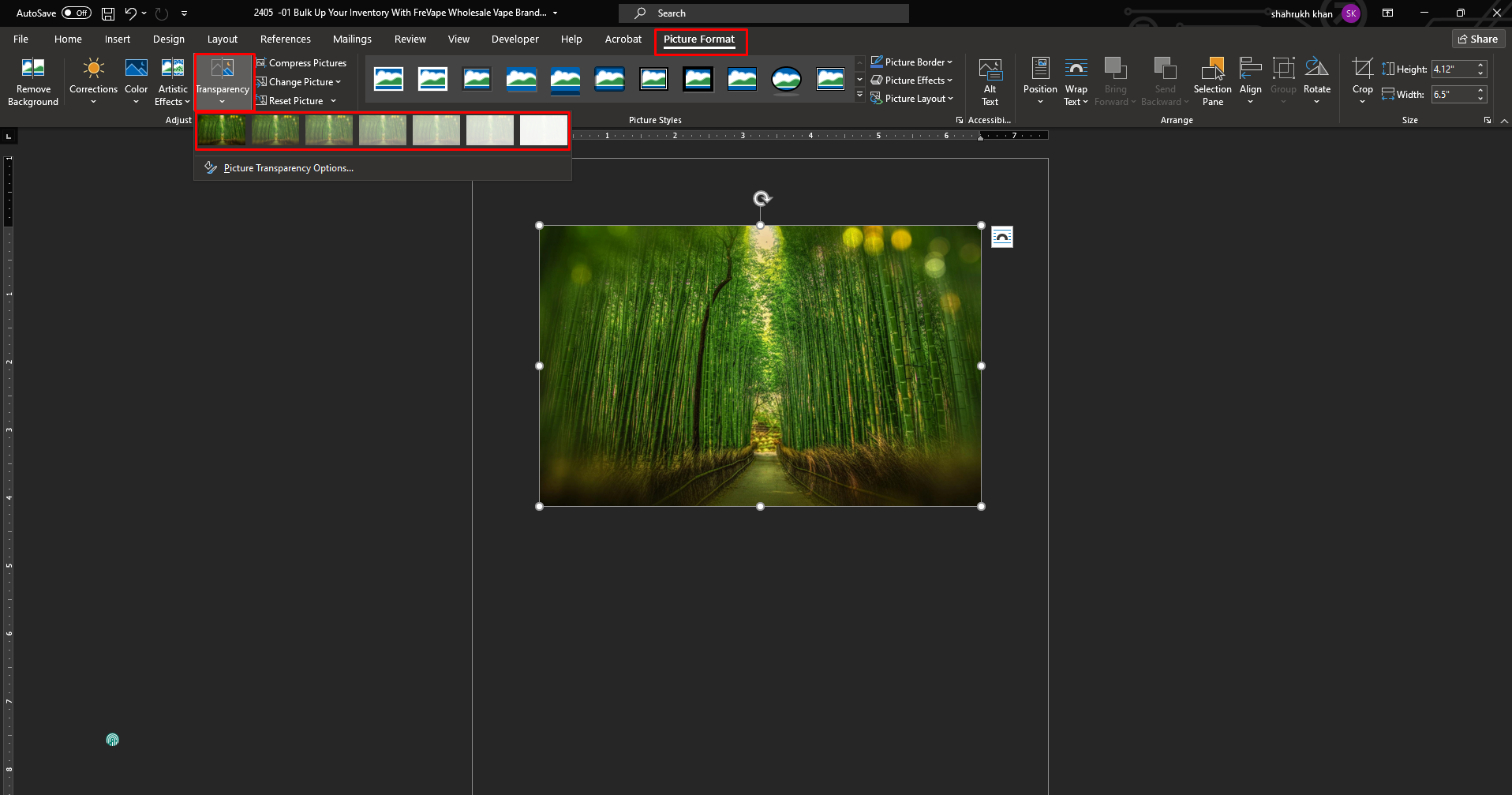This screenshot has height=795, width=1512.
Task: Toggle the AutoSave switch
Action: (77, 13)
